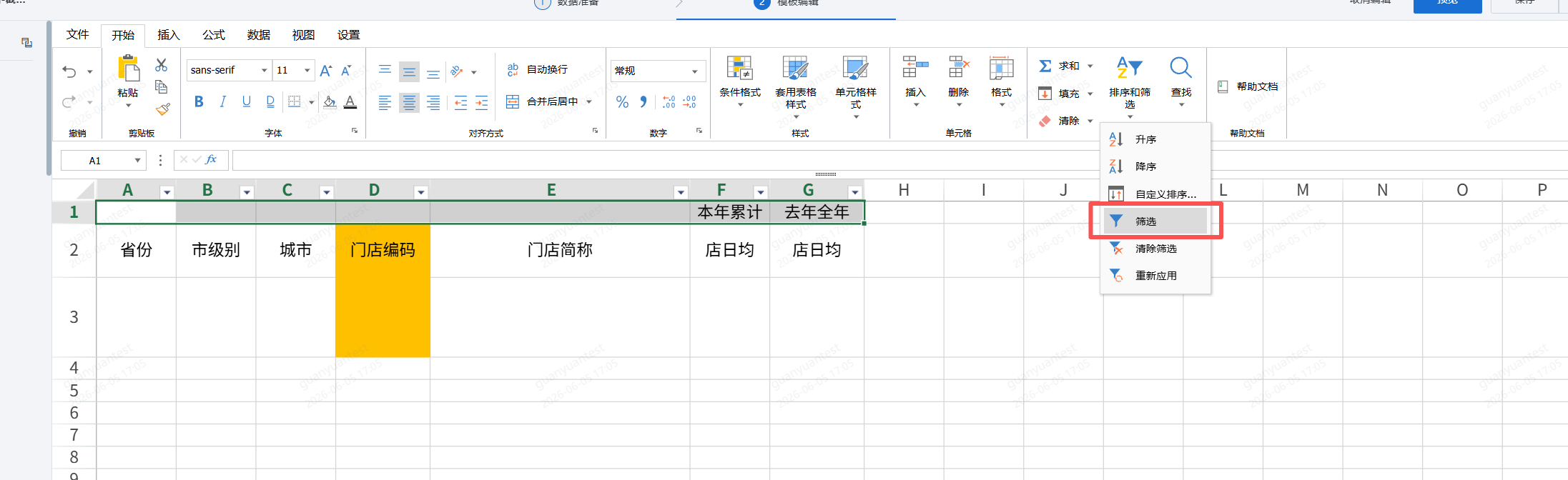Click the 查找 find magnifier icon
The image size is (1568, 480).
point(1181,68)
